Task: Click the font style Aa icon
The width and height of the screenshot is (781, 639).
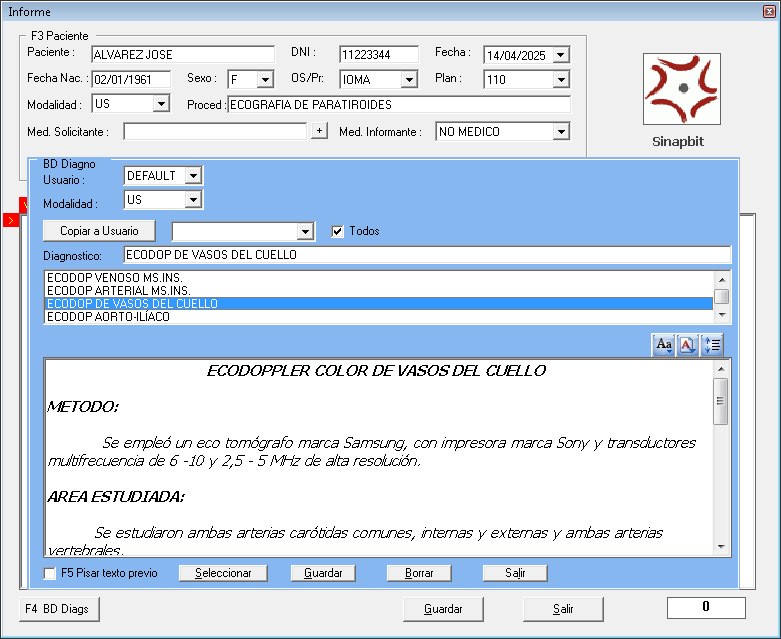Action: (x=663, y=344)
